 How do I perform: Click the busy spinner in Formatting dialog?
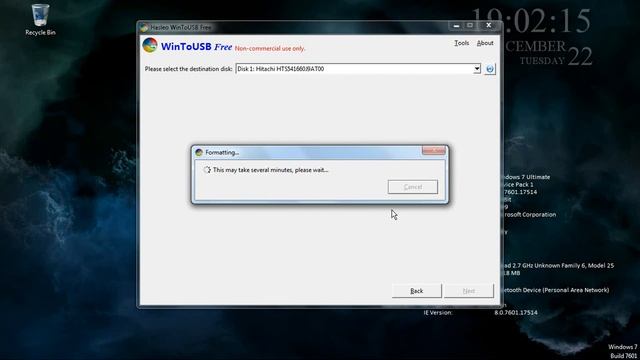pos(207,170)
